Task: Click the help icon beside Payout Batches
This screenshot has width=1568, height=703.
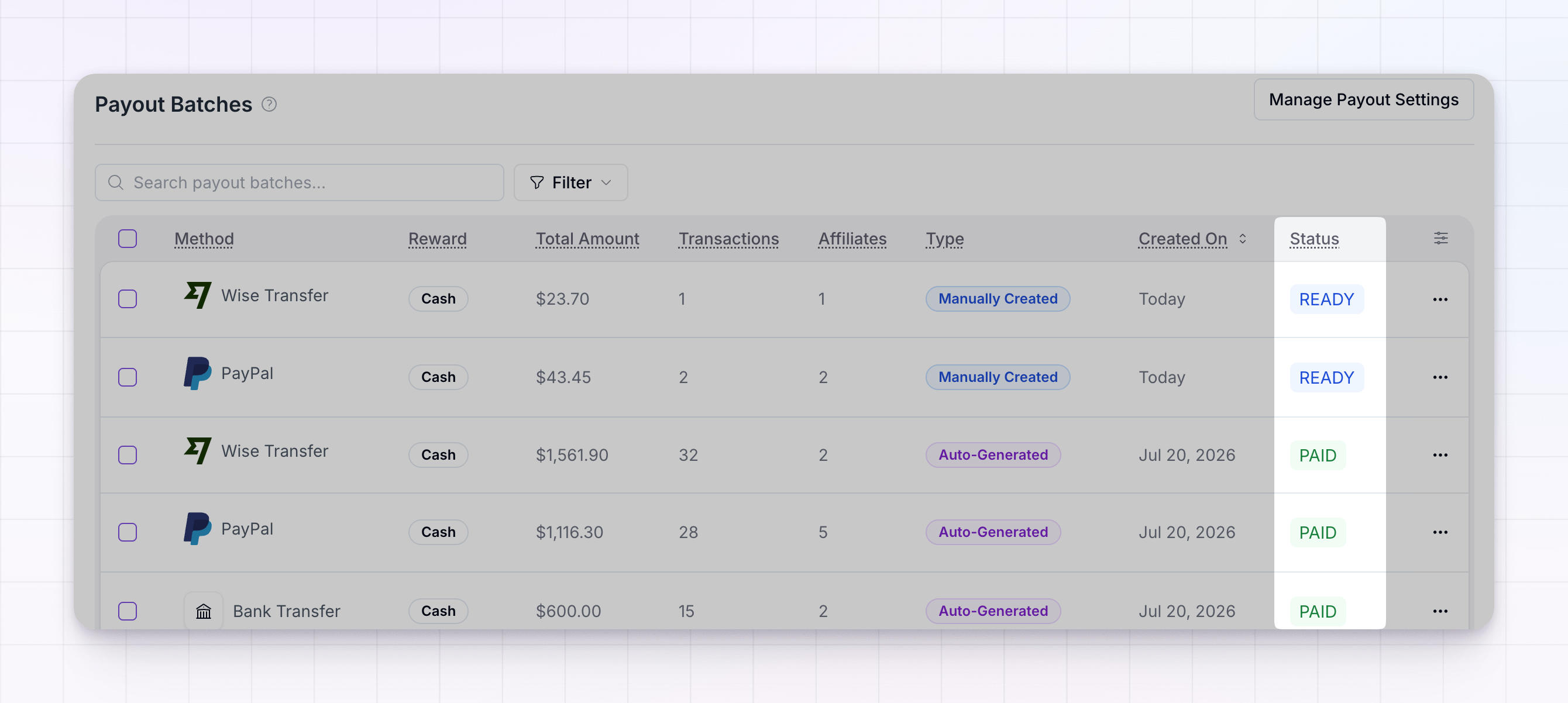Action: click(x=269, y=104)
